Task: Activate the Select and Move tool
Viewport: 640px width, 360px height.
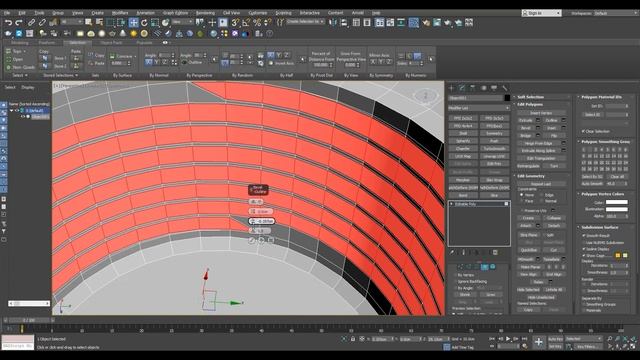Action: (133, 23)
